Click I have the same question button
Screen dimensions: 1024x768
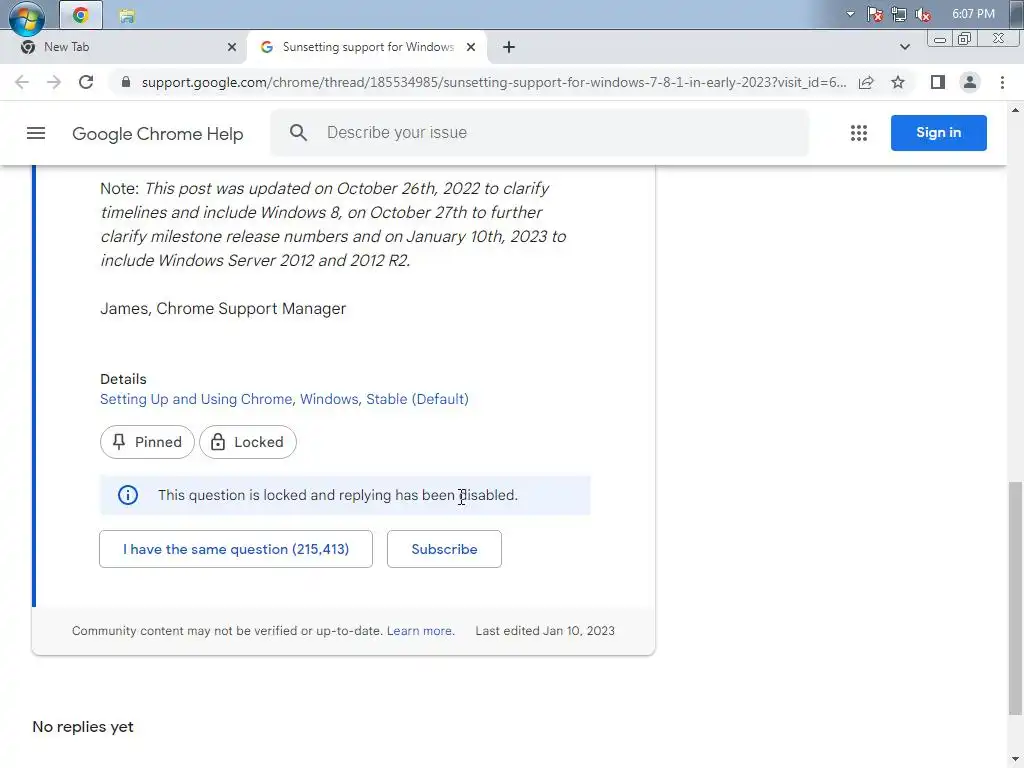[x=236, y=549]
